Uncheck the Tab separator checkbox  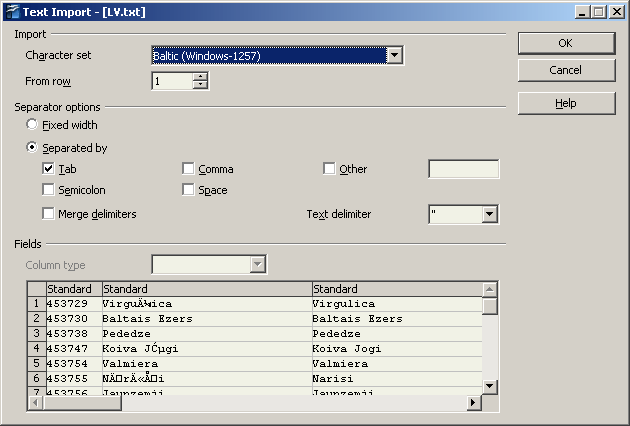click(48, 168)
